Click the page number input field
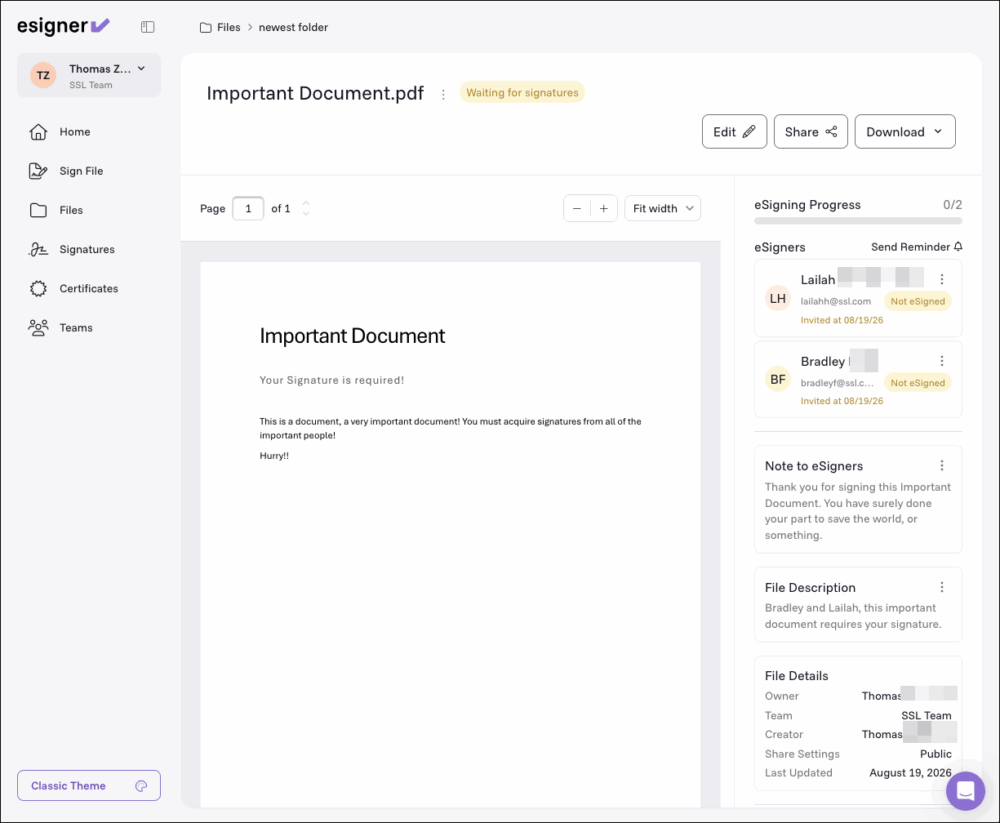This screenshot has height=823, width=1000. tap(248, 209)
